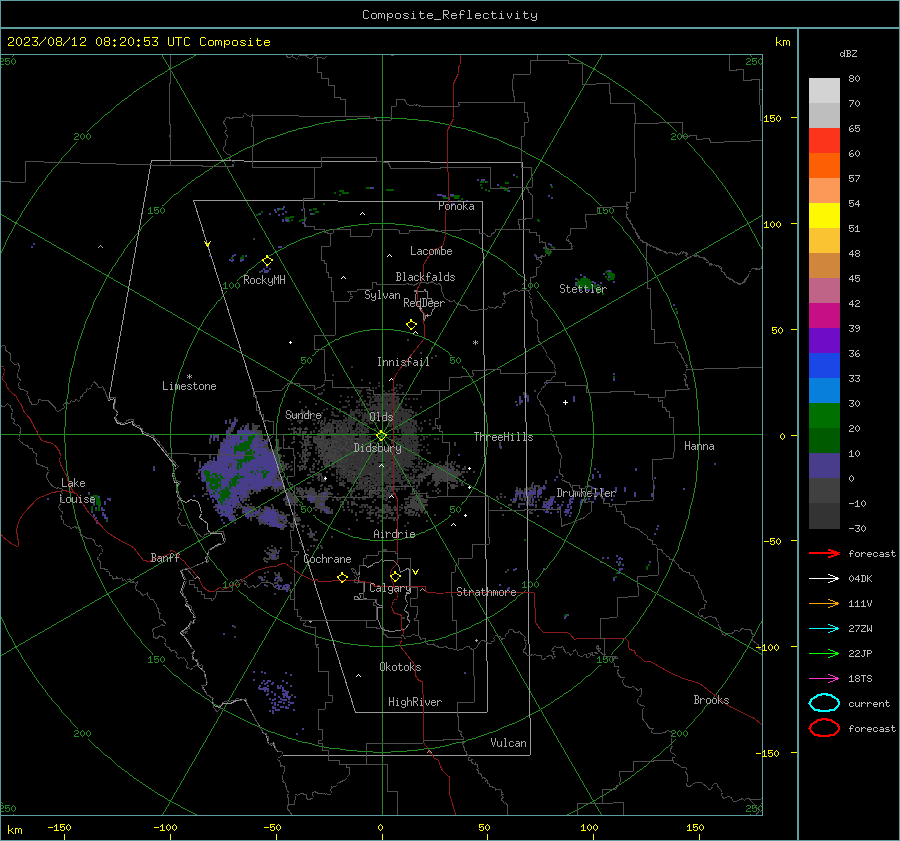Select the orange 111V arrow icon
The image size is (900, 841).
click(824, 603)
